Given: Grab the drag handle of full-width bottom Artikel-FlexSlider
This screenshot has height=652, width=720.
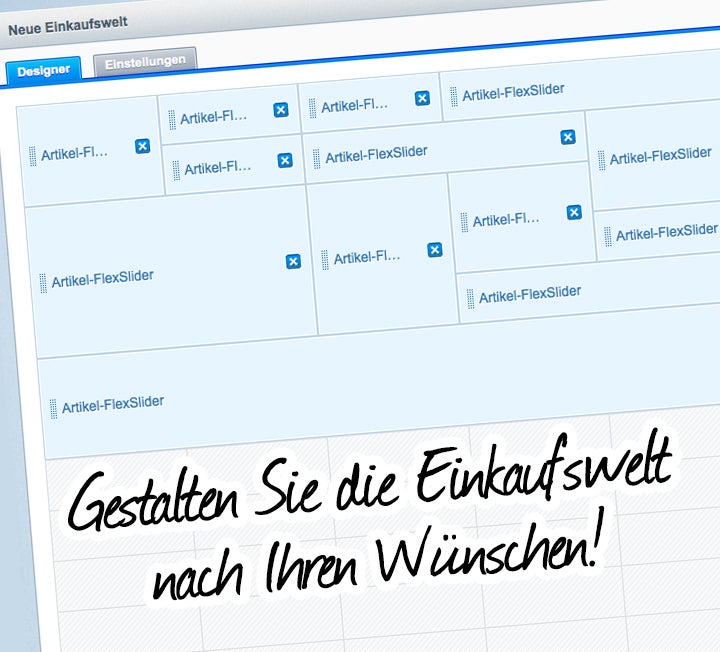Looking at the screenshot, I should pos(53,409).
